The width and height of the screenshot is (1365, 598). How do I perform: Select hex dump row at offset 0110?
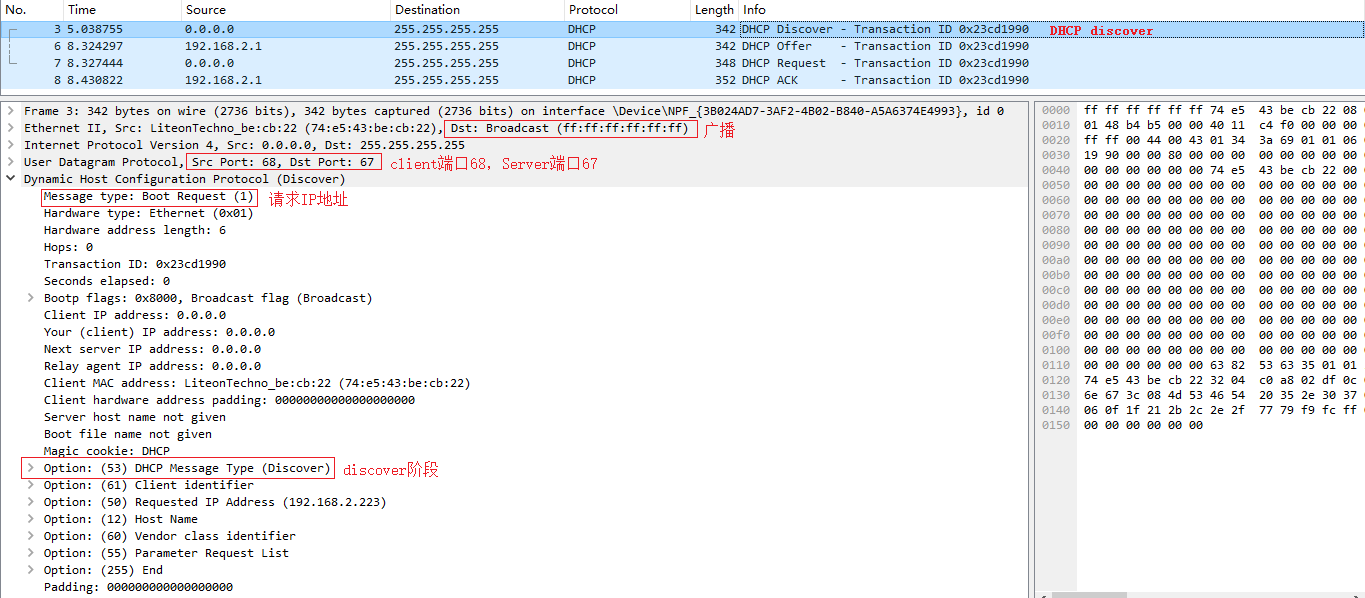click(x=1200, y=365)
